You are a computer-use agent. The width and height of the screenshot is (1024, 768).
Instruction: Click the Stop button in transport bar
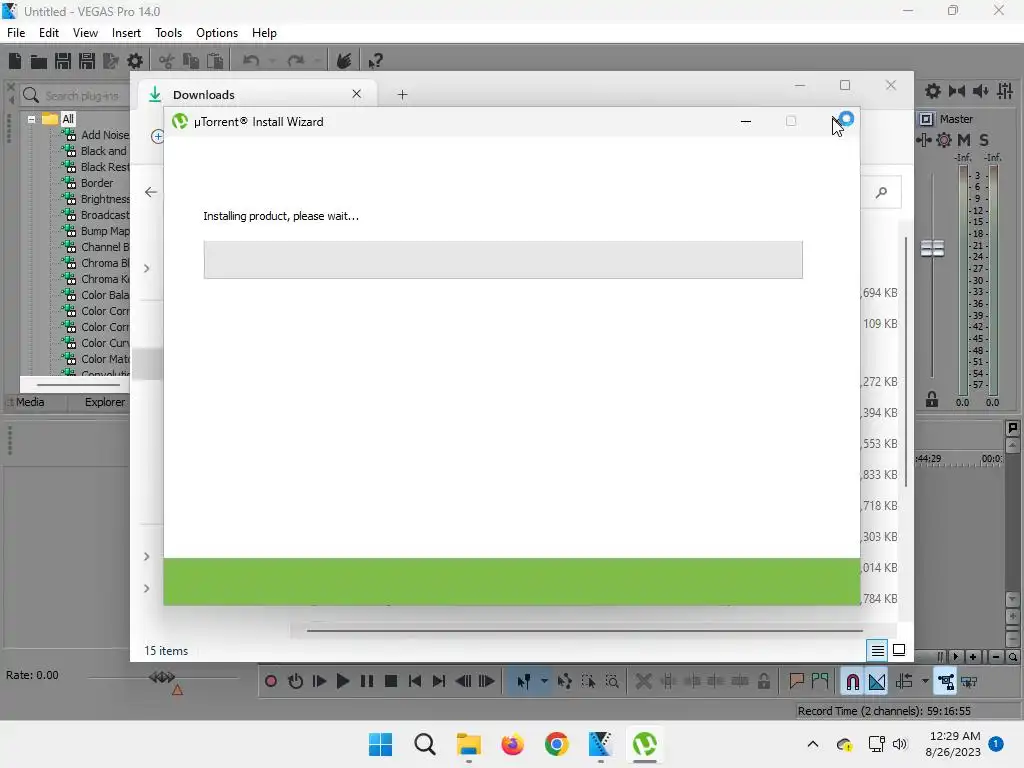click(391, 682)
